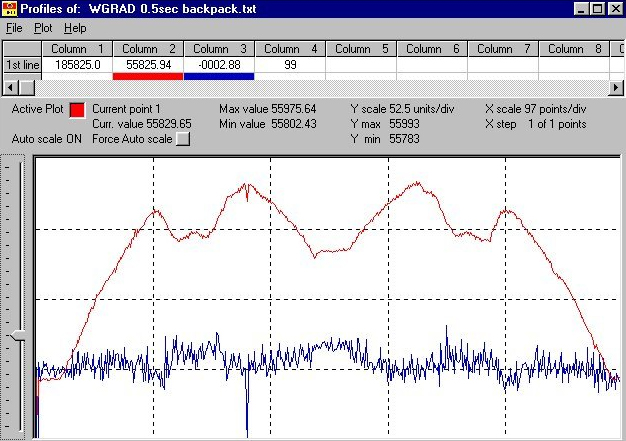Select the Column 2 header

point(148,48)
